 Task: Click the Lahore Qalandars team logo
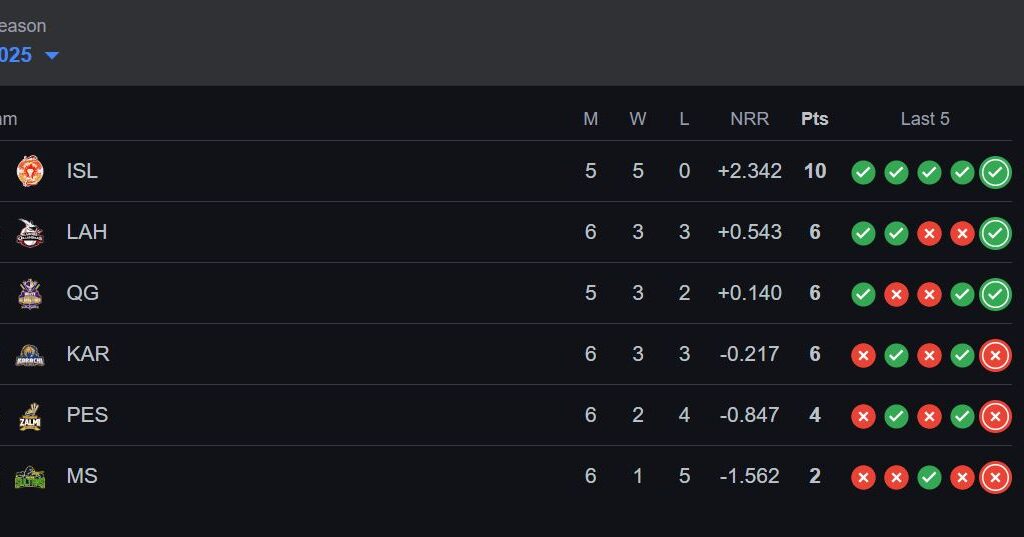click(x=30, y=233)
